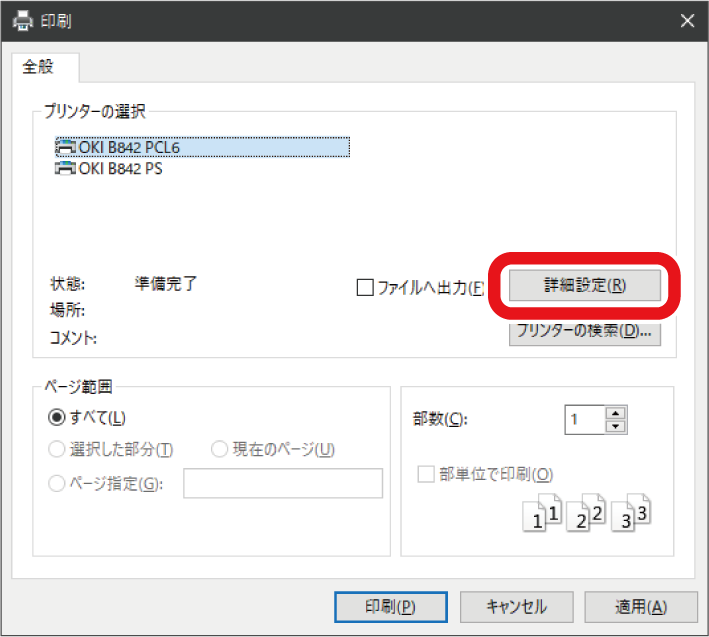
Task: Close the 印刷 dialog window
Action: pos(686,20)
